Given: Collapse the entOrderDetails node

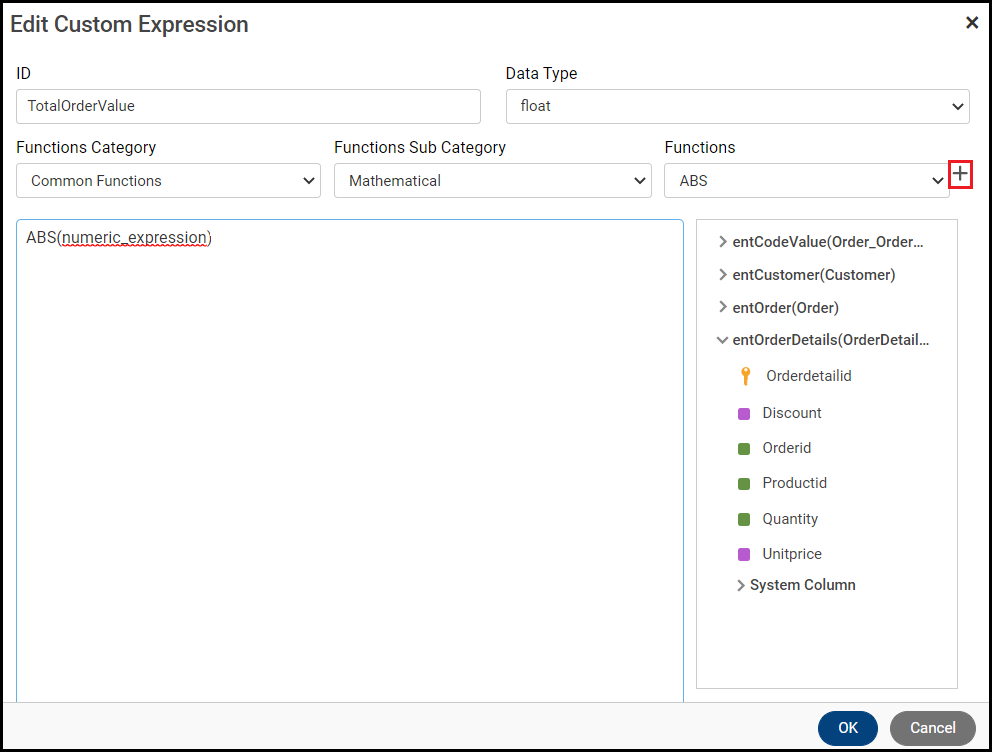Looking at the screenshot, I should [722, 340].
